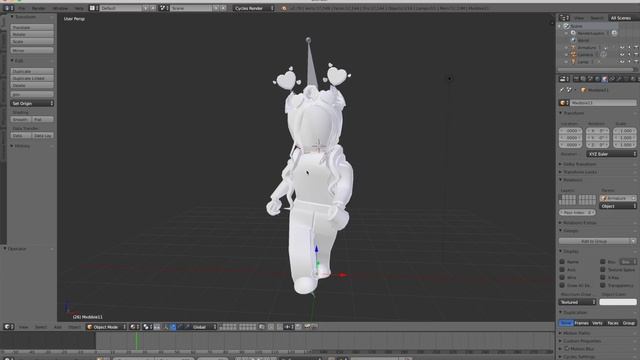Open the Modifiers properties tab icon
640x360 pixels.
(619, 79)
